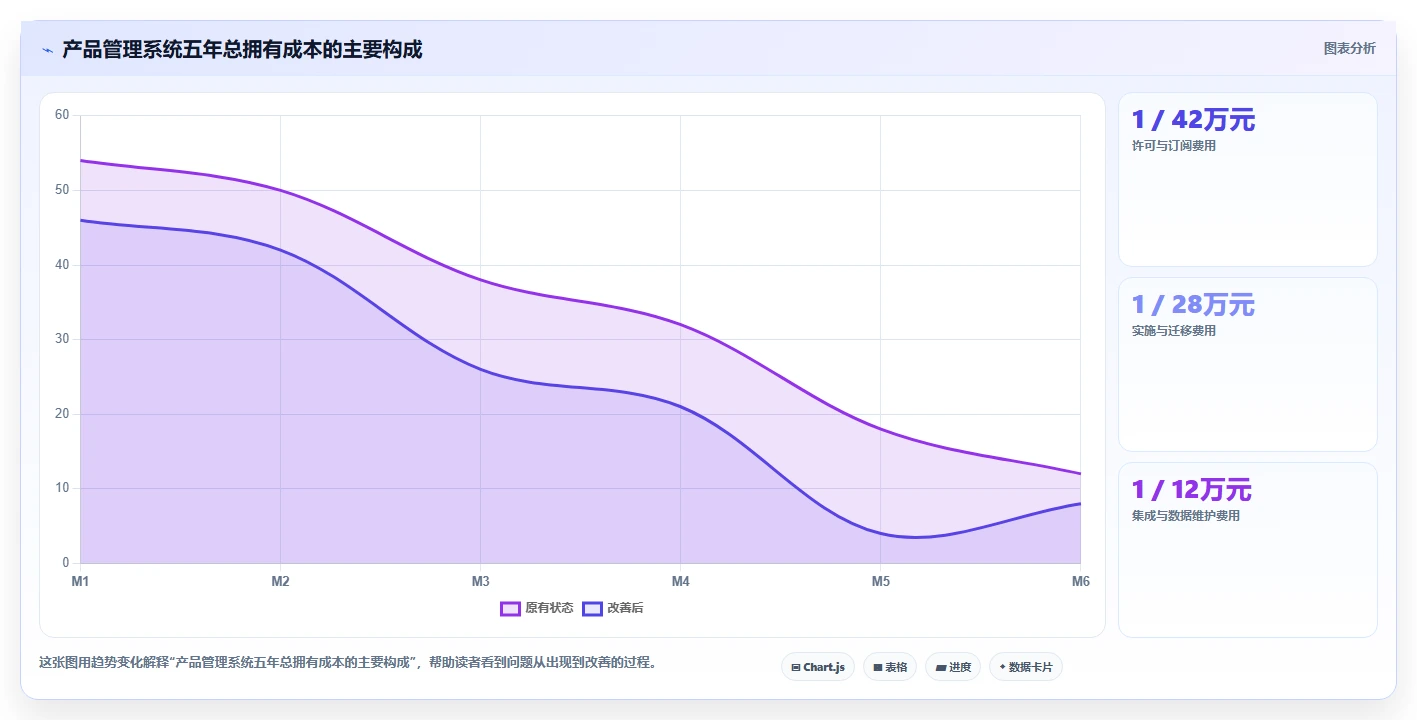Click the 集成与数据维护费用 caption text
This screenshot has height=720, width=1417.
pyautogui.click(x=1185, y=516)
